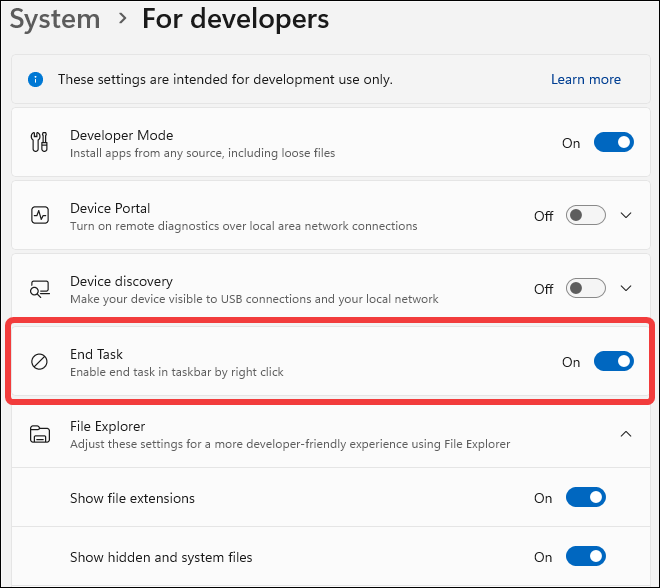Turn off Show hidden and system files toggle
Viewport: 660px width, 588px height.
[x=585, y=556]
